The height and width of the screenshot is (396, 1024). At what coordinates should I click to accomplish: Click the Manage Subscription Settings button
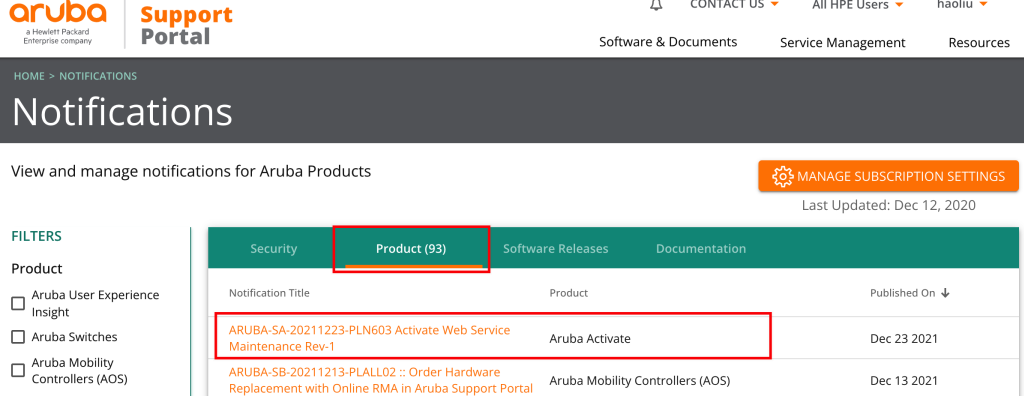tap(888, 176)
